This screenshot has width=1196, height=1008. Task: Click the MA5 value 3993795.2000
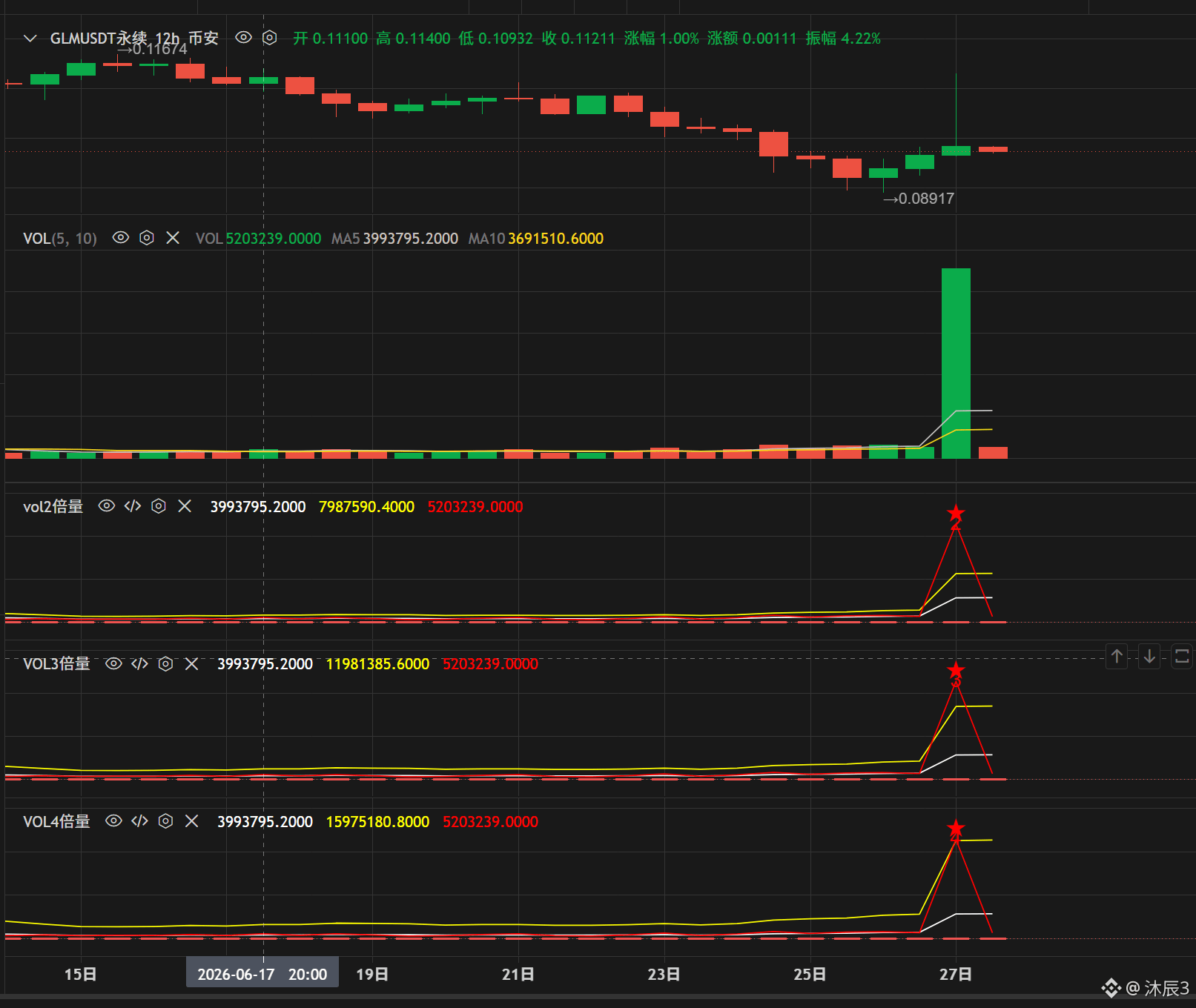point(411,239)
